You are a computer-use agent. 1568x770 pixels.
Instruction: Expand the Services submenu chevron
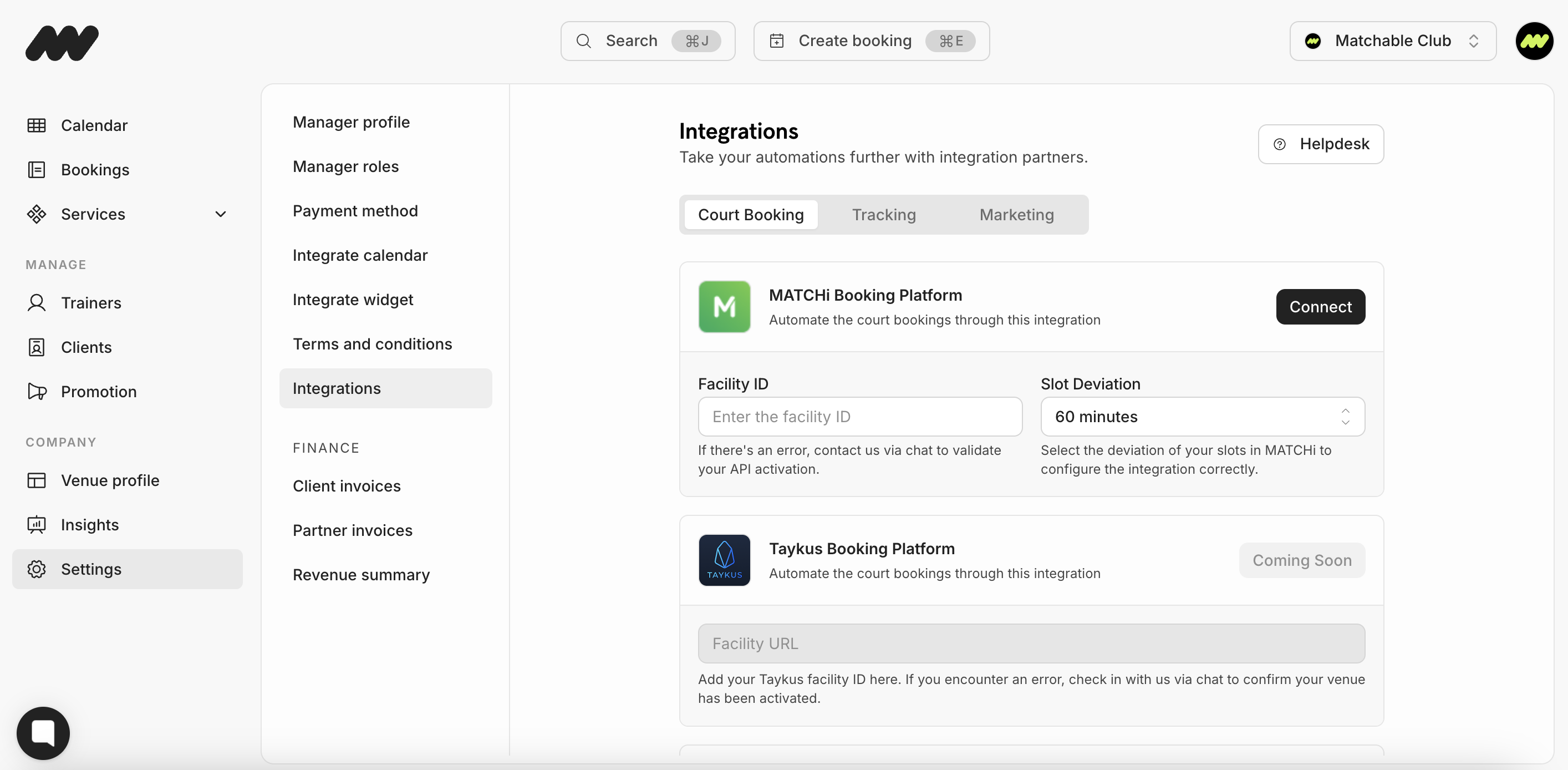click(x=220, y=215)
